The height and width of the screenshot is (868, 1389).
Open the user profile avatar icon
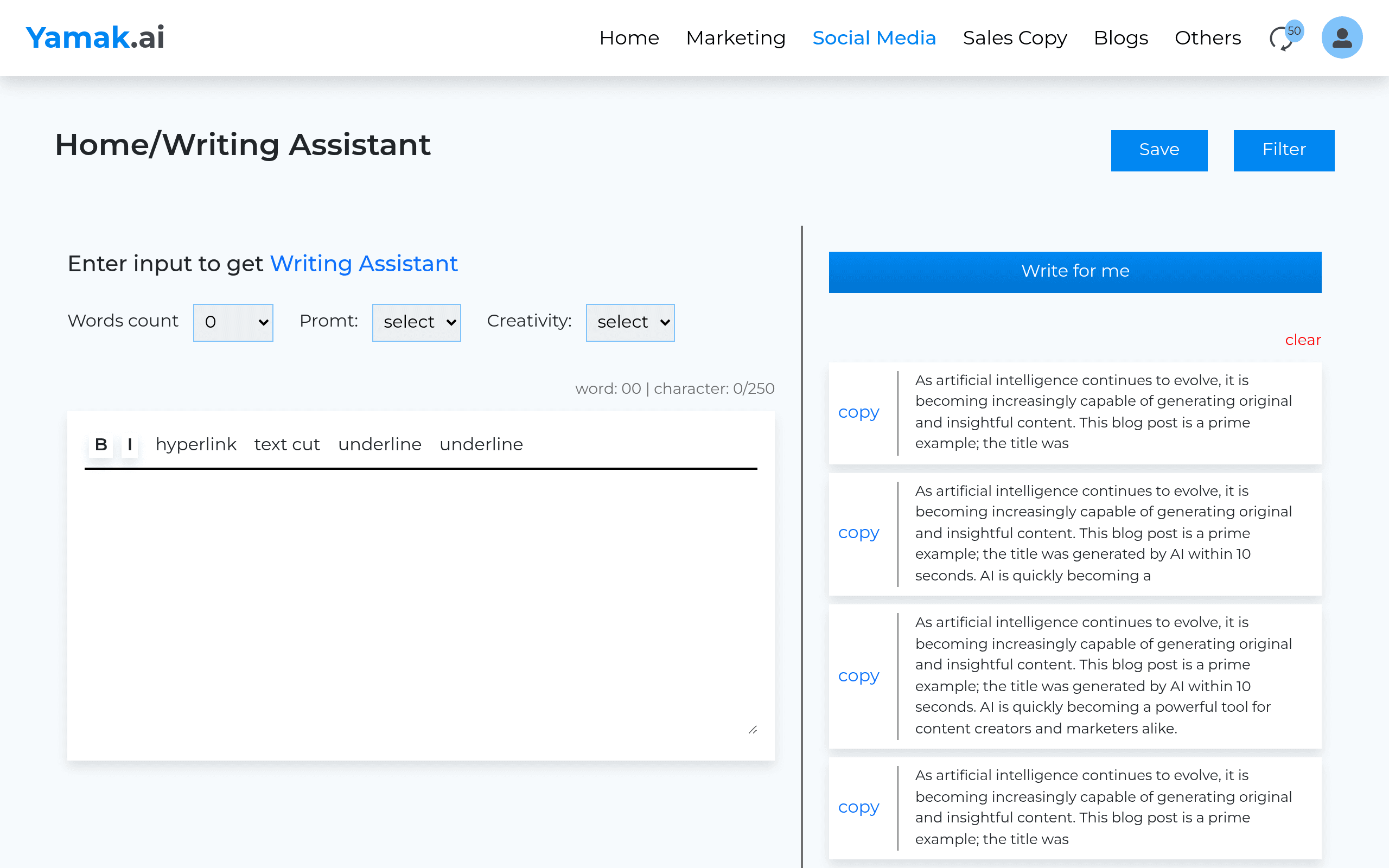click(x=1341, y=37)
